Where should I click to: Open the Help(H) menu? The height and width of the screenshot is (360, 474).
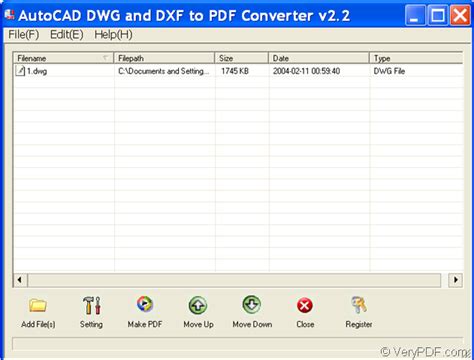point(113,34)
